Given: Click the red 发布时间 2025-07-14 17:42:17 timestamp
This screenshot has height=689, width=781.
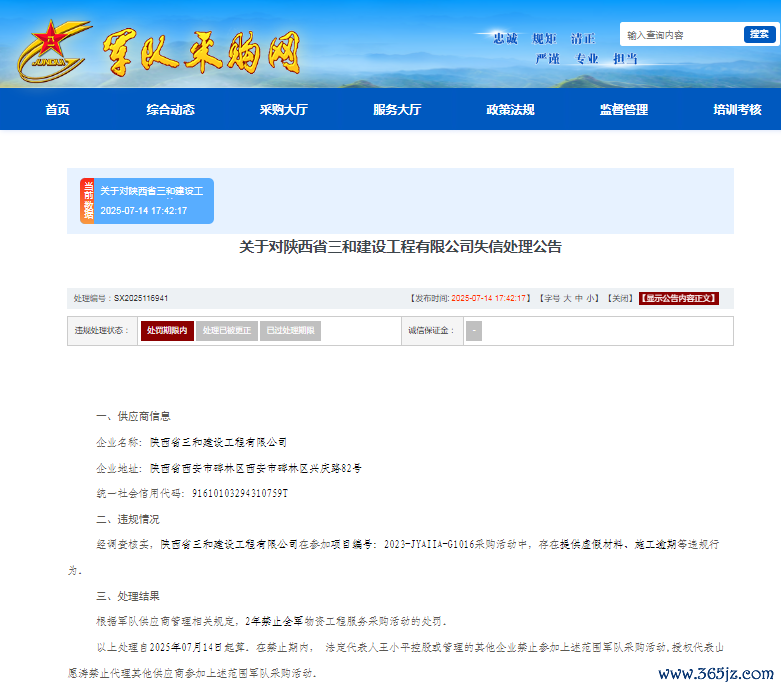Looking at the screenshot, I should pos(489,298).
